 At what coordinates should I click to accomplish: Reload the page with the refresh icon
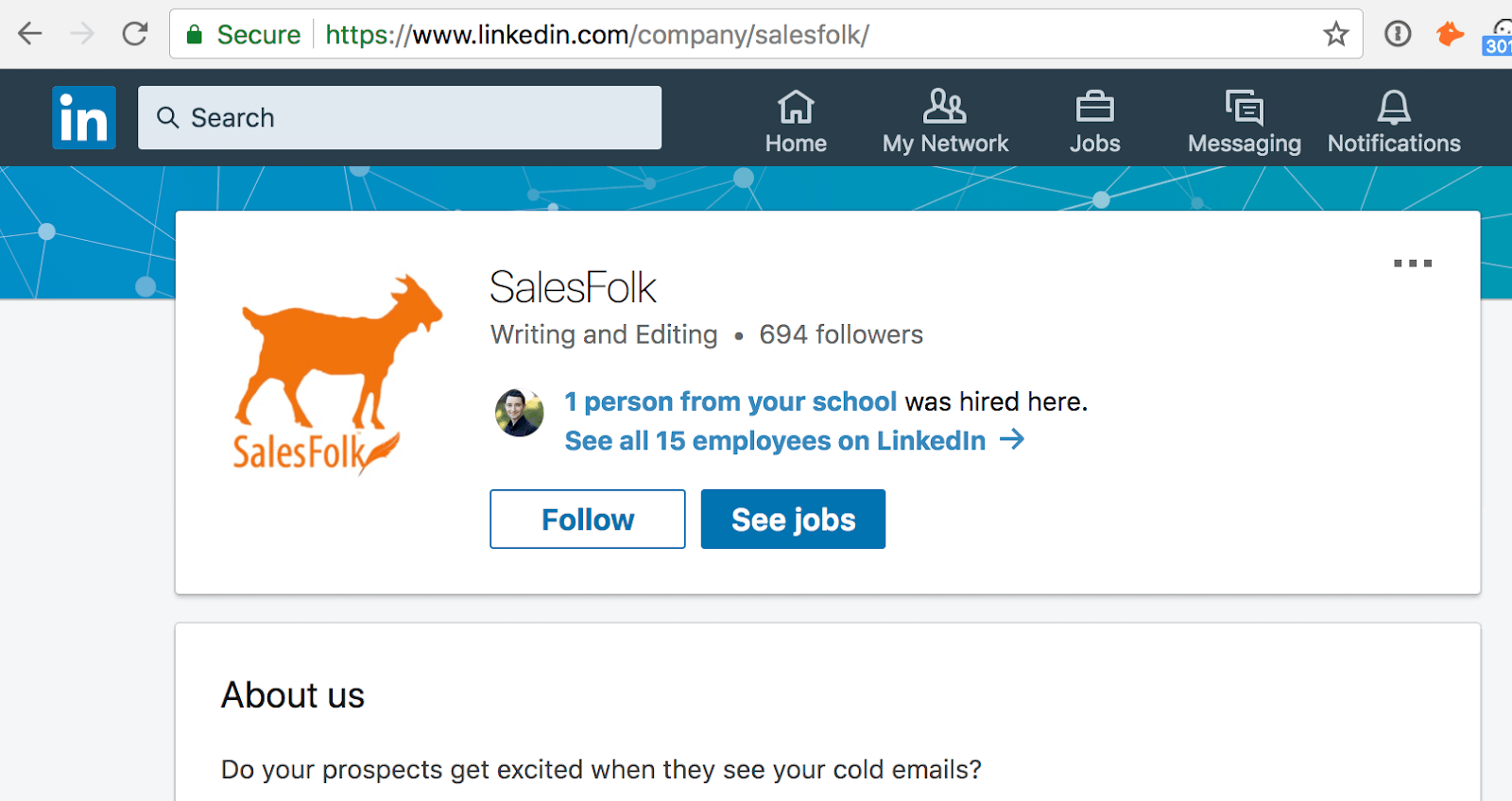pos(134,33)
